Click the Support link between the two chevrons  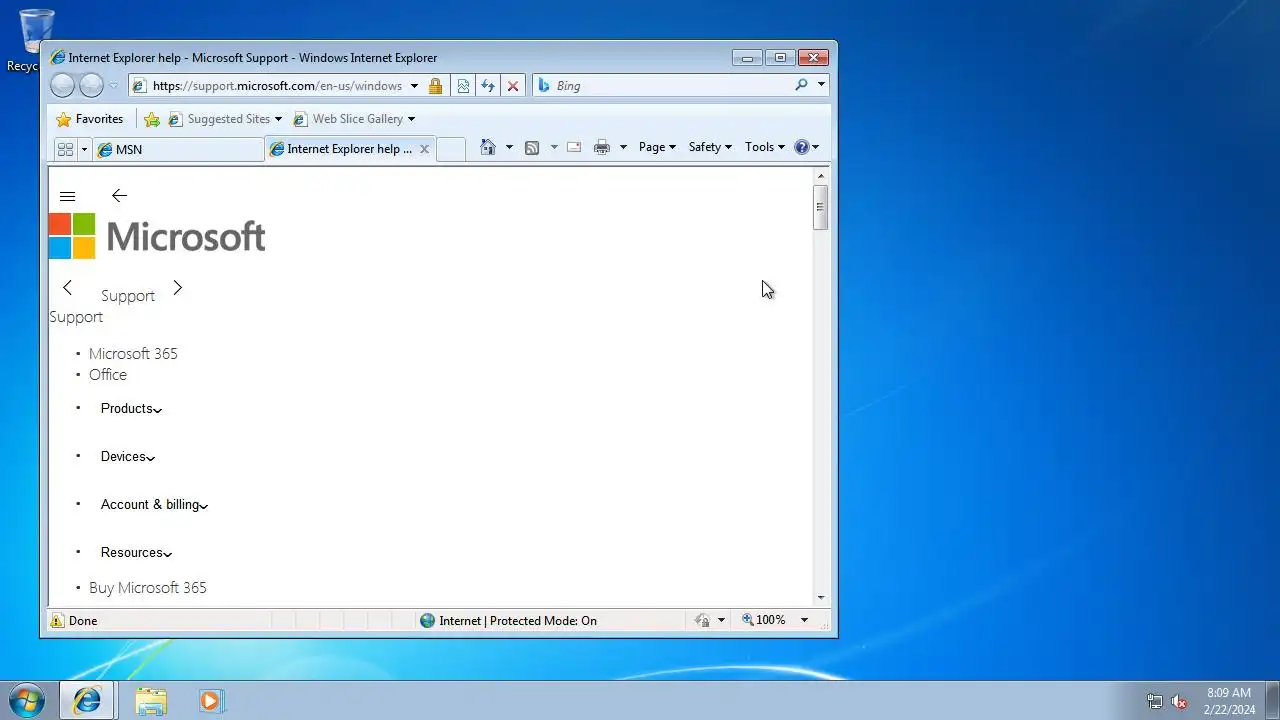pos(128,296)
